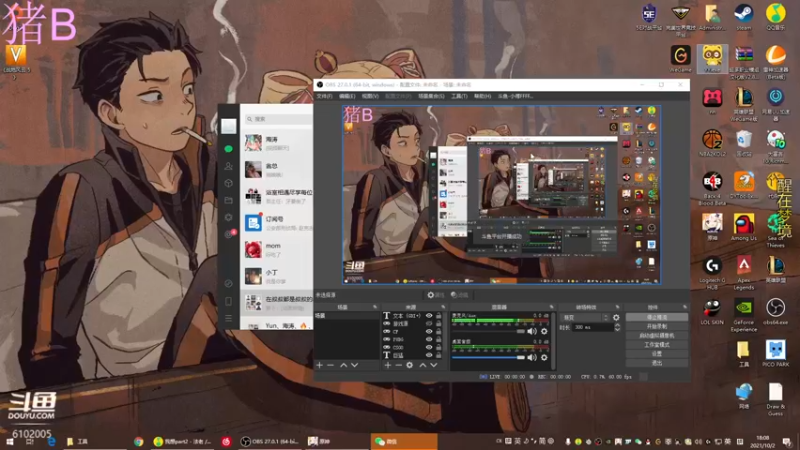Open PICO PARK desktop icon
The width and height of the screenshot is (800, 450).
[x=776, y=354]
